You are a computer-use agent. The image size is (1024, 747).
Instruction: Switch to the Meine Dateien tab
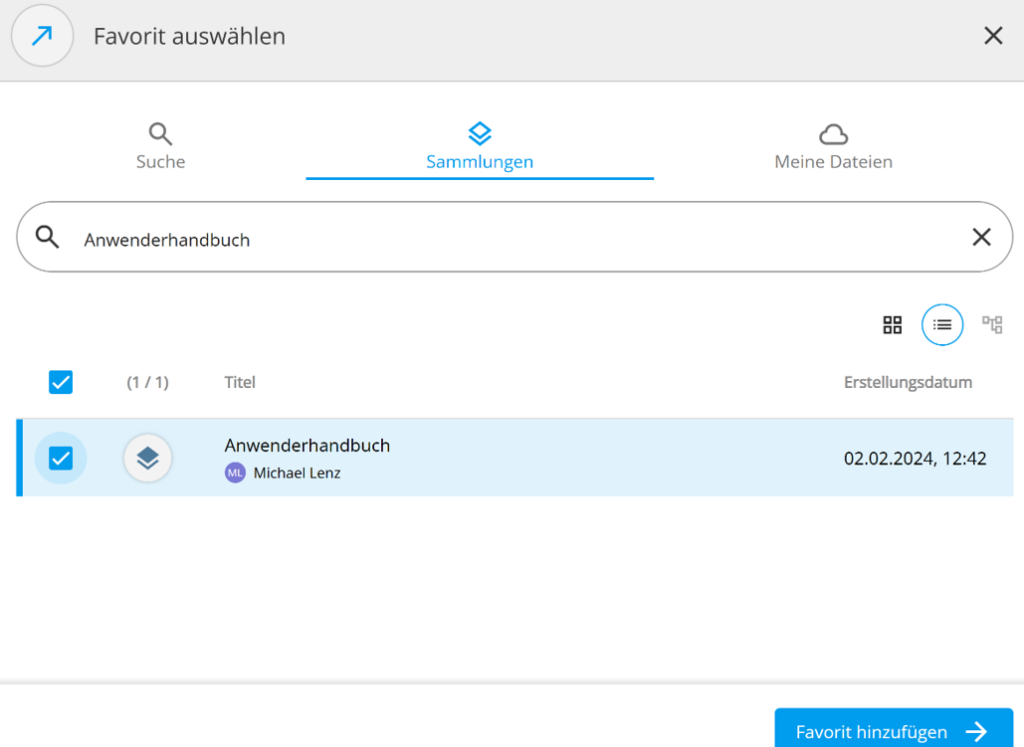click(833, 147)
